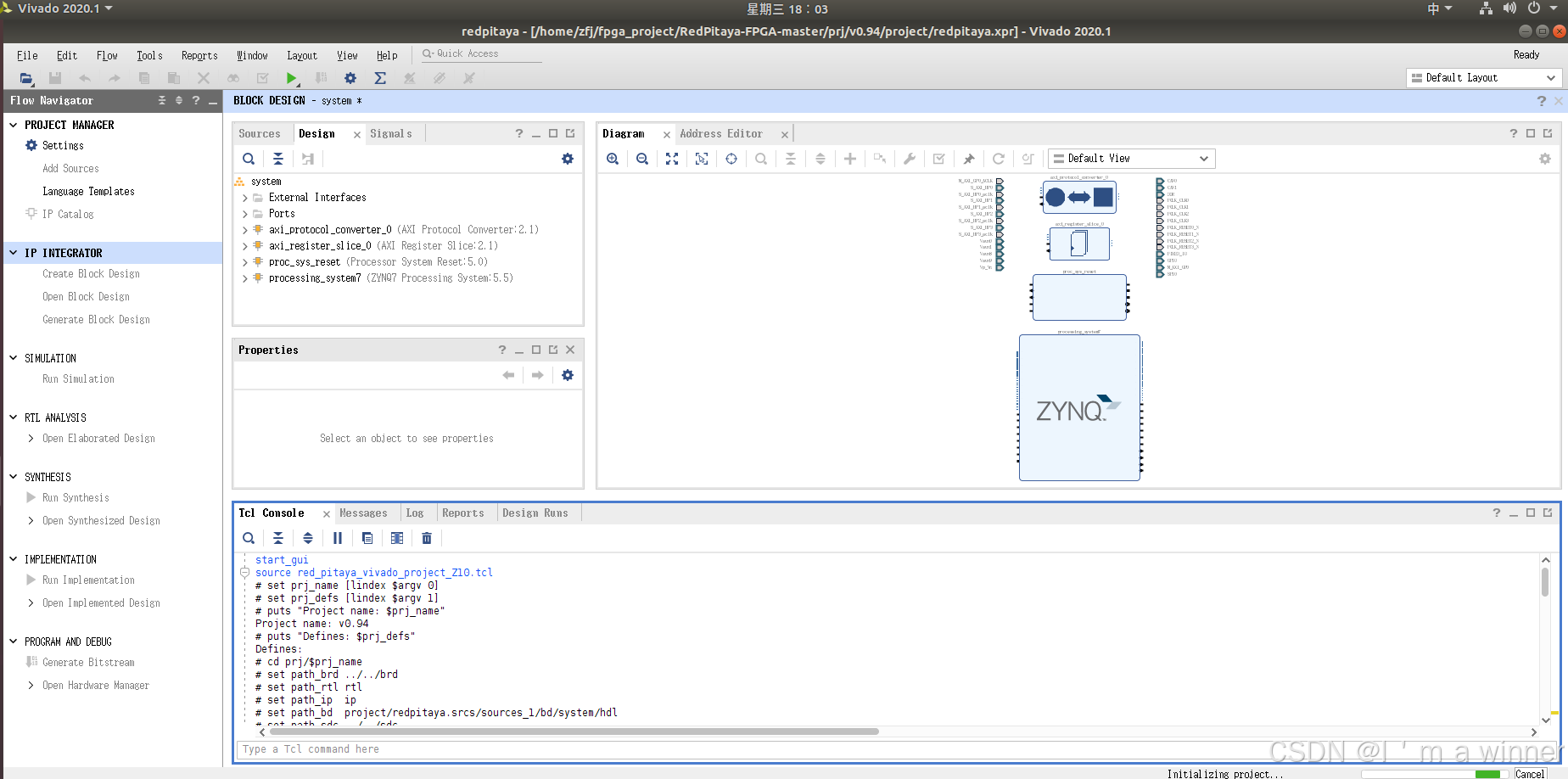The width and height of the screenshot is (1568, 779).
Task: Collapse all in Design panel toolbar
Action: pyautogui.click(x=277, y=159)
